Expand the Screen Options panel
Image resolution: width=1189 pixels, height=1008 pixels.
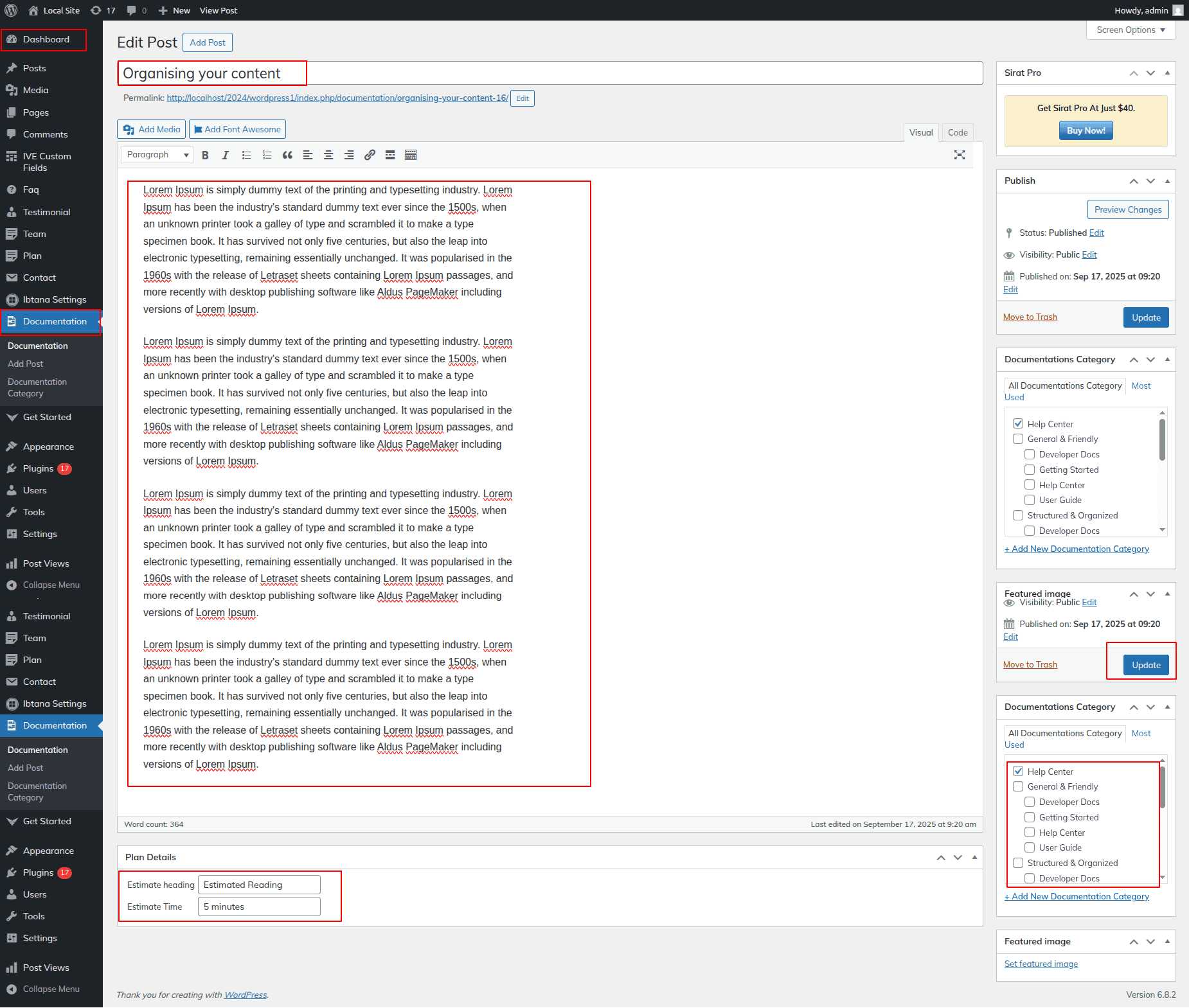[1131, 30]
